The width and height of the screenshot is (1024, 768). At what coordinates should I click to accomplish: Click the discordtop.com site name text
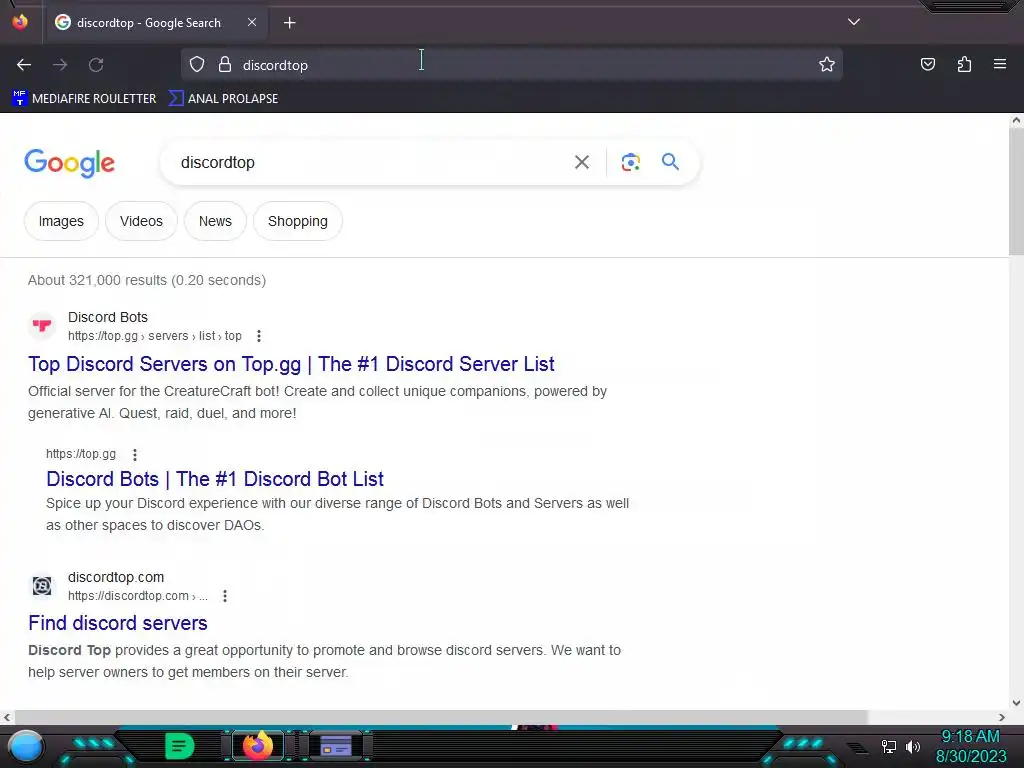coord(116,577)
